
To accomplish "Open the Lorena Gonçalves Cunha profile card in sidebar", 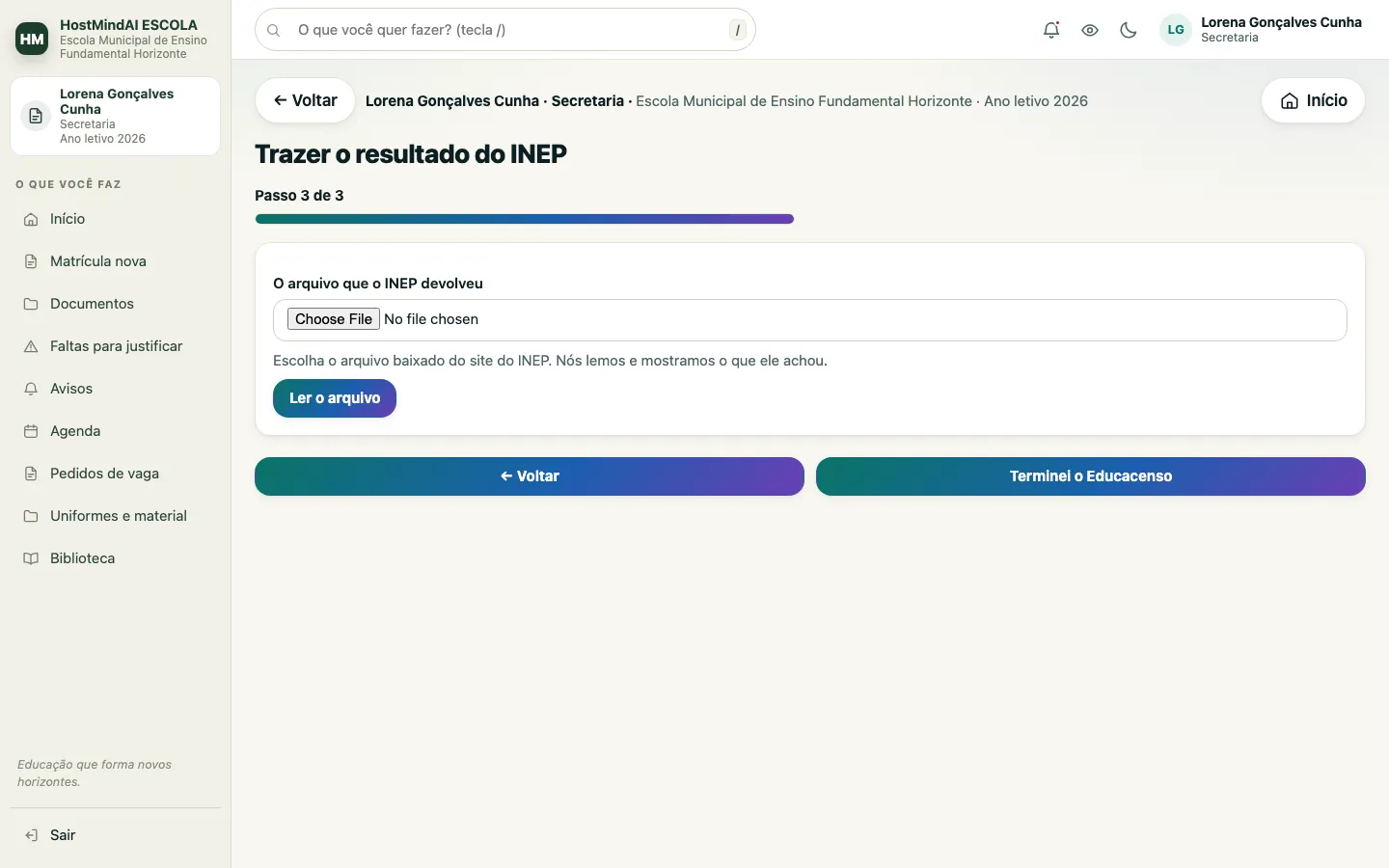I will tap(116, 116).
